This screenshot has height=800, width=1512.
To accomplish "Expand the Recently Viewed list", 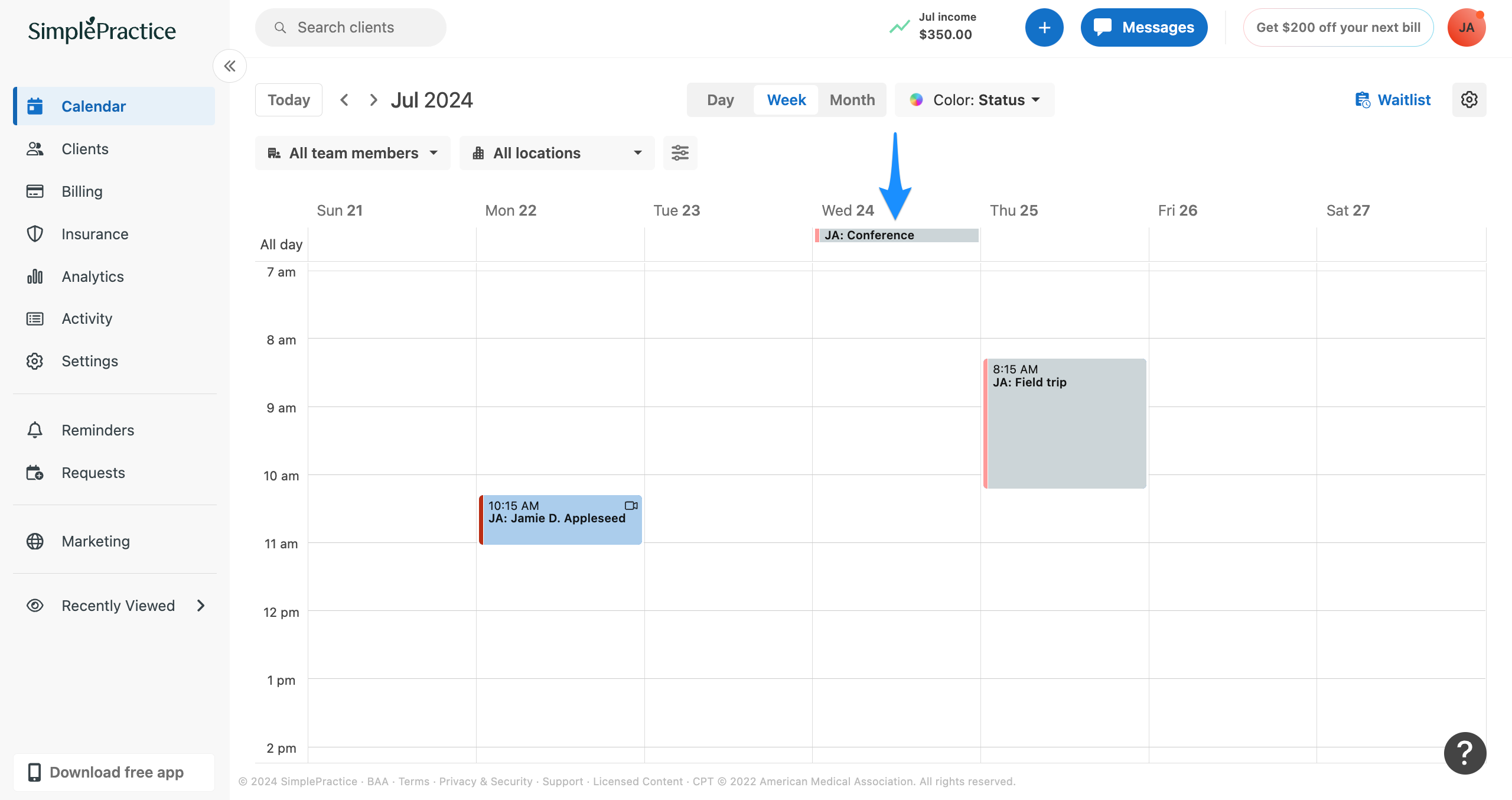I will [x=201, y=606].
